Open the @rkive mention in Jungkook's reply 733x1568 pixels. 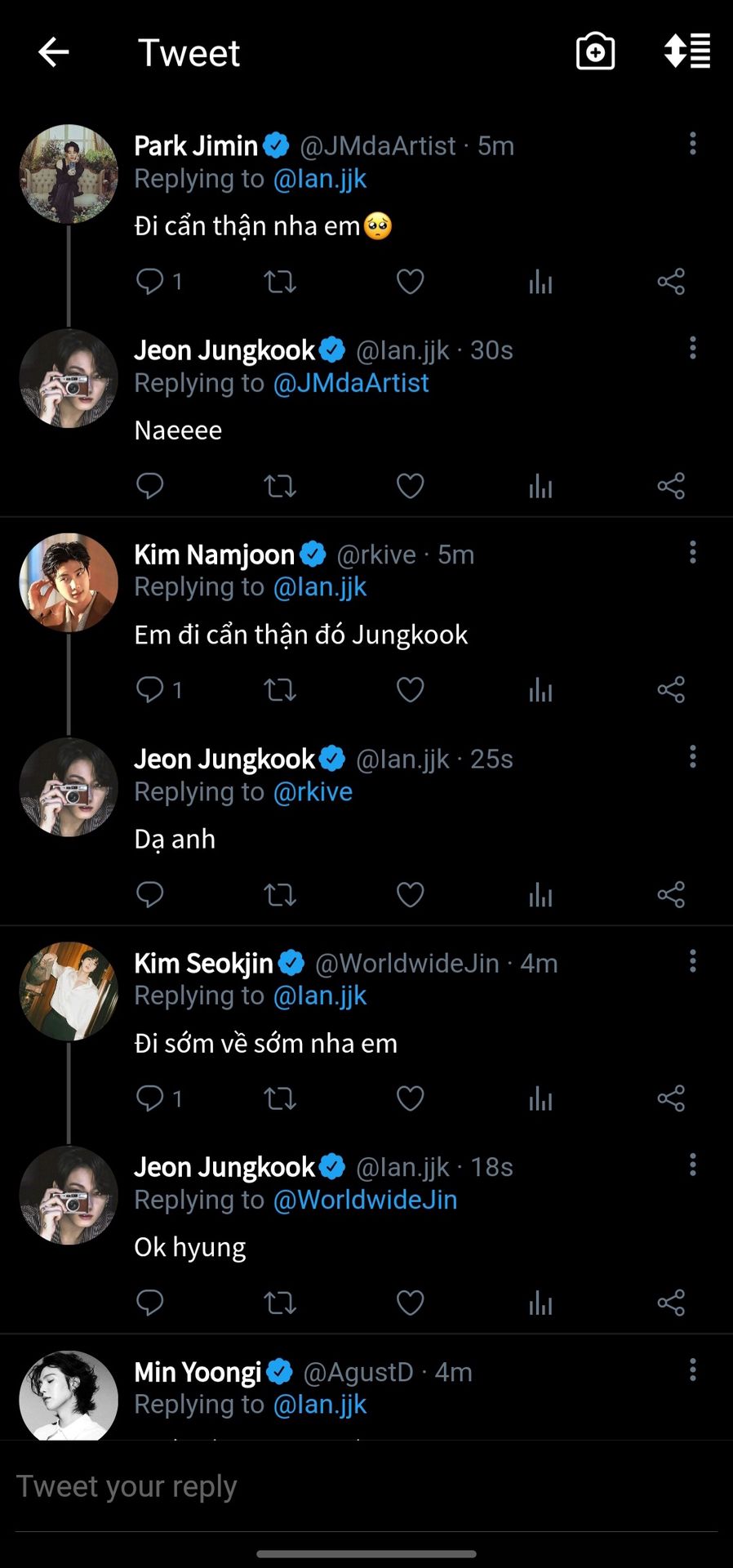(313, 791)
